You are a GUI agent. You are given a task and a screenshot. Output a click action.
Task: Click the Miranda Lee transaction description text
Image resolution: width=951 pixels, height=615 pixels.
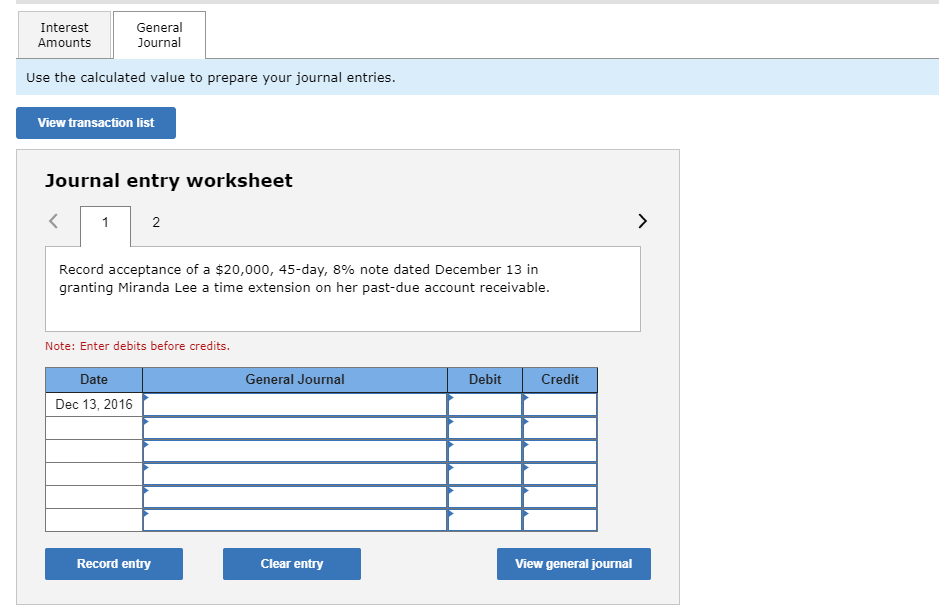[304, 278]
